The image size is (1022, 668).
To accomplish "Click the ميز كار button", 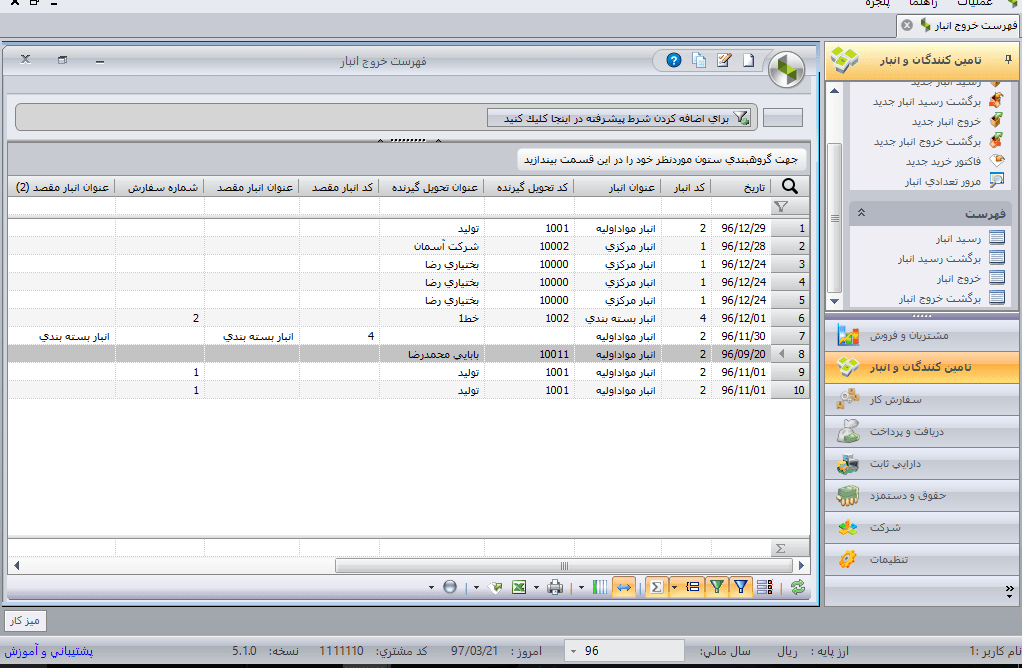I will click(x=25, y=620).
